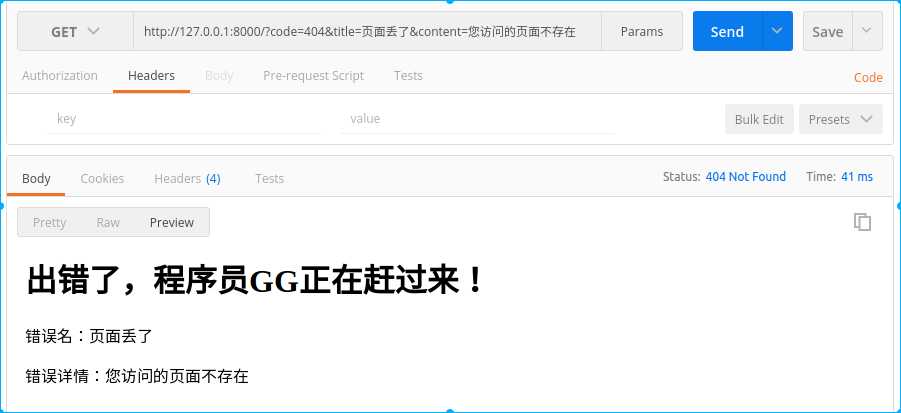Click the 41 ms response time
The image size is (901, 413).
tap(857, 177)
